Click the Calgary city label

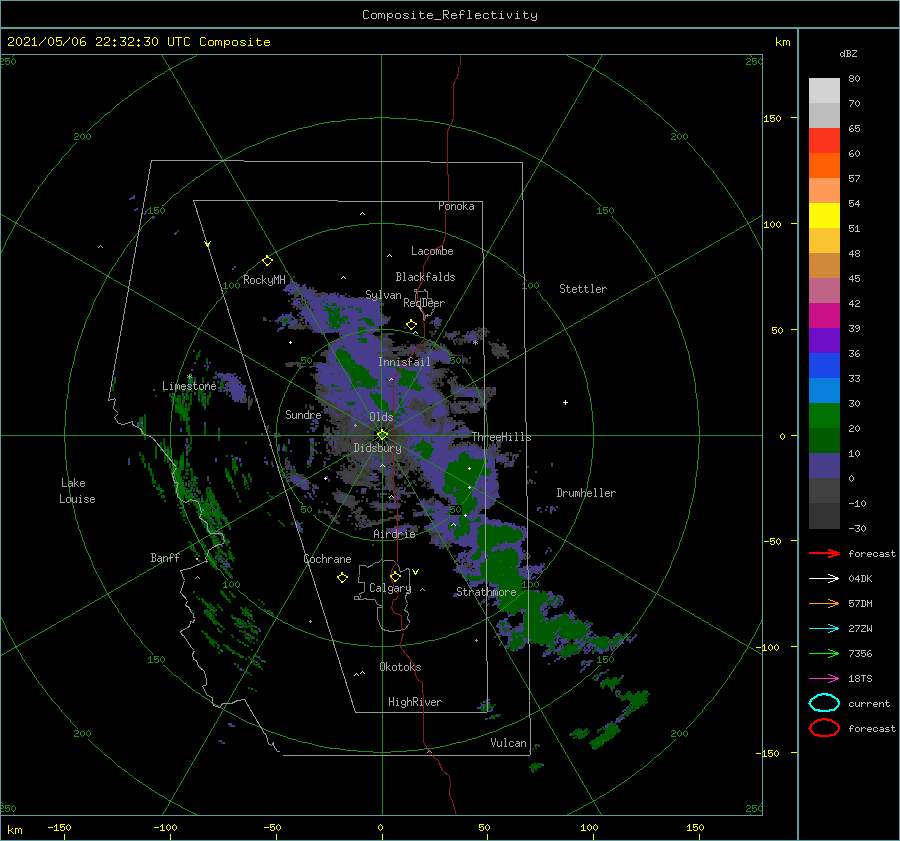[x=390, y=588]
